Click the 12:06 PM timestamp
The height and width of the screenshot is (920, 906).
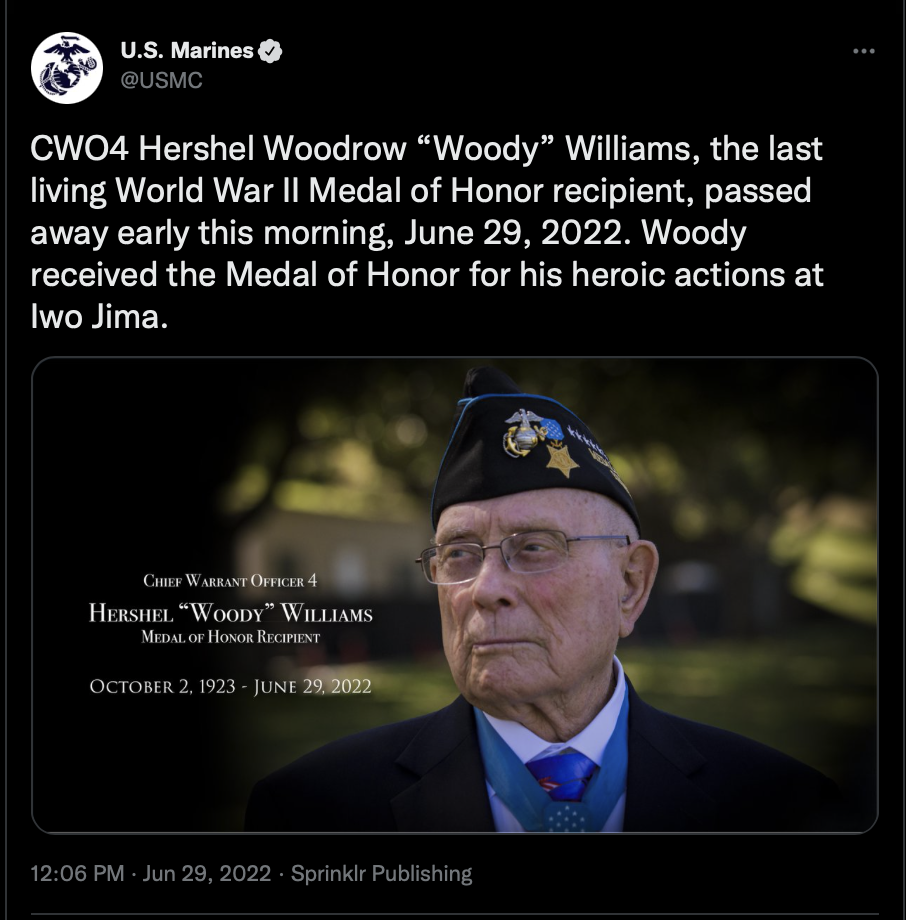pyautogui.click(x=77, y=873)
